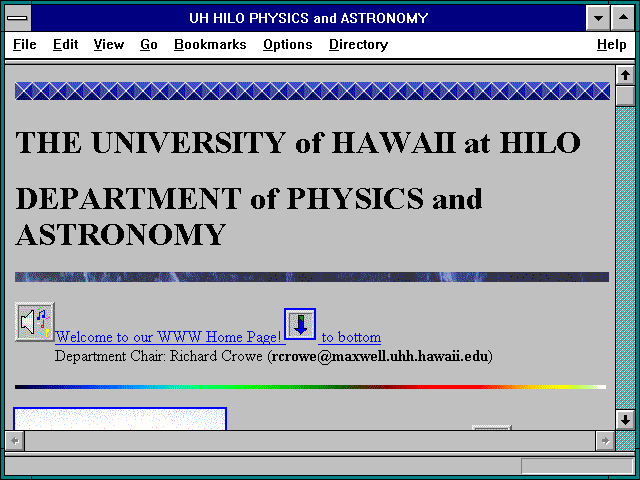Minimize the window with down-triangle button
The height and width of the screenshot is (480, 640).
pos(598,18)
